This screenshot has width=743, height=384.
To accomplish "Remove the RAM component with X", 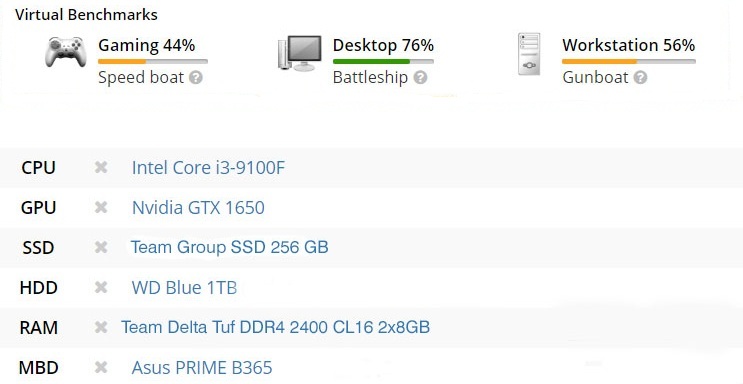I will (x=101, y=327).
